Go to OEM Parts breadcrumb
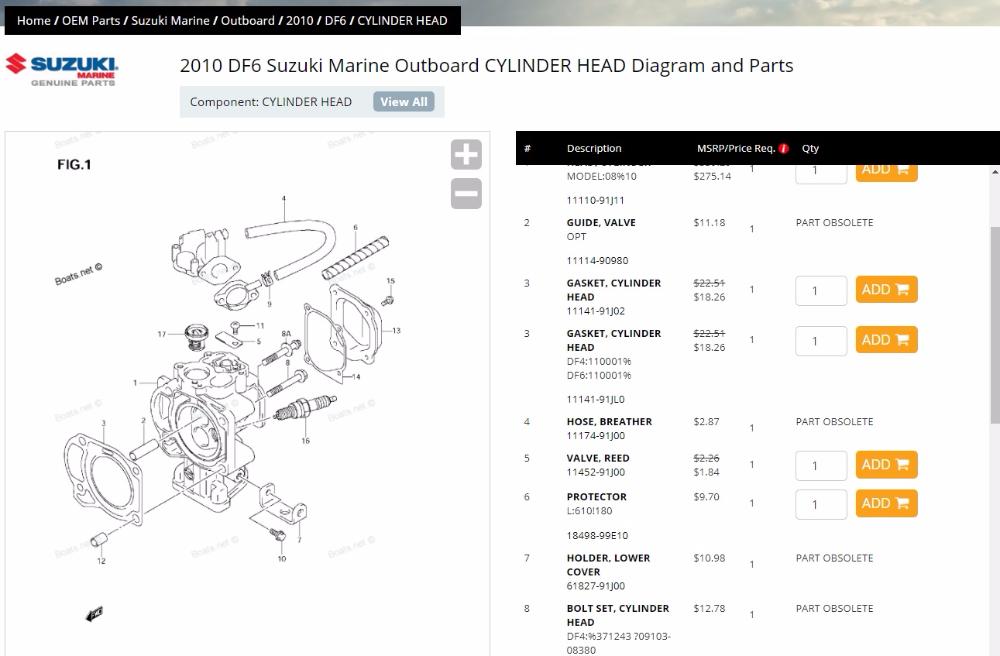Image resolution: width=1000 pixels, height=656 pixels. 91,20
